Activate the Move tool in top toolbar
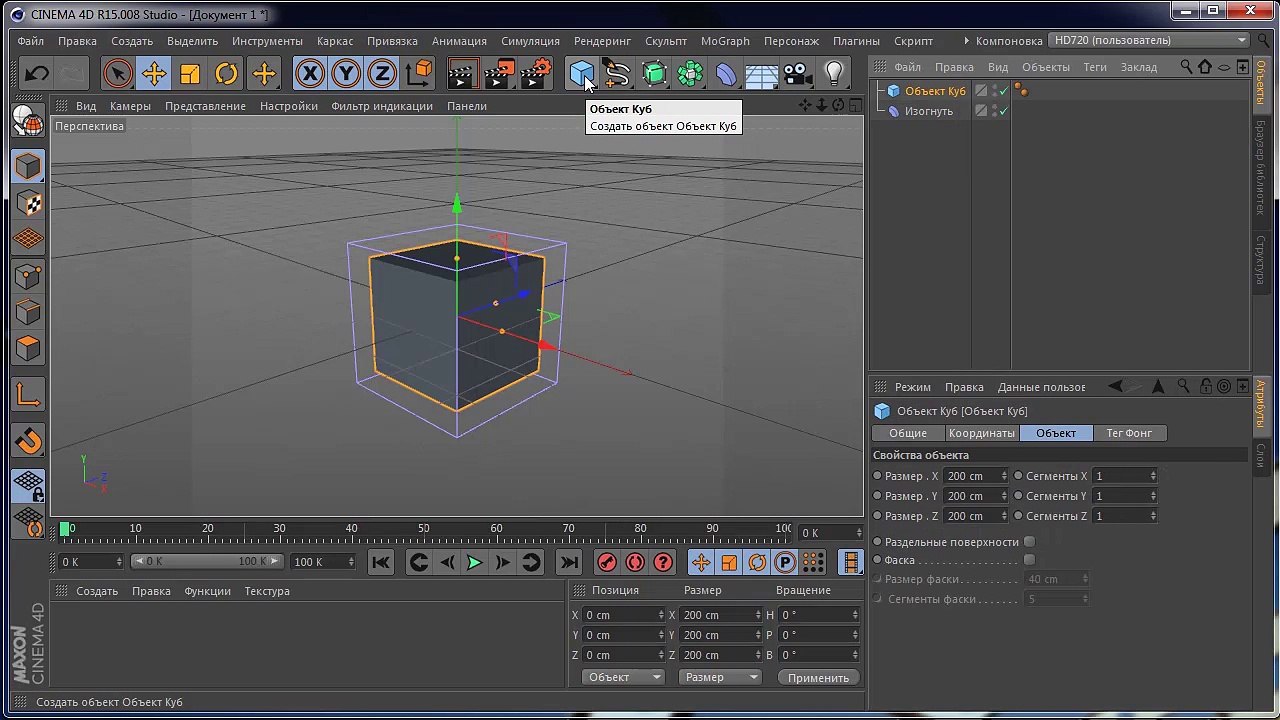Screen dimensions: 1280x720 pyautogui.click(x=154, y=73)
